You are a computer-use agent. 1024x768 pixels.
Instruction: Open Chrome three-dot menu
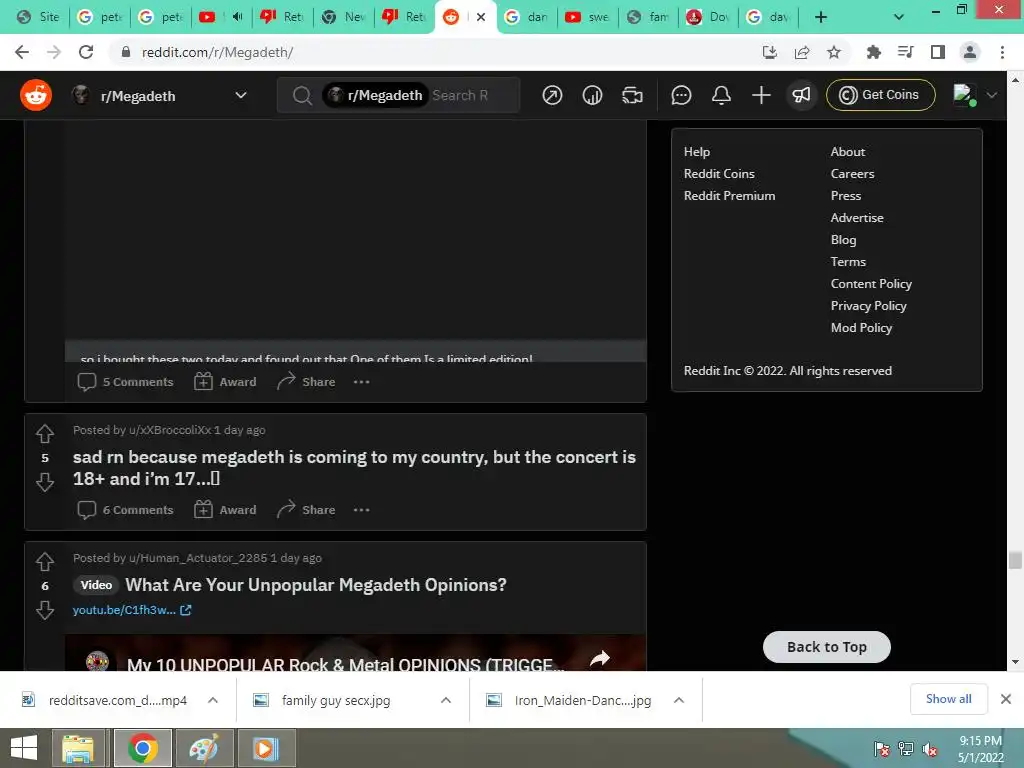pyautogui.click(x=1002, y=52)
